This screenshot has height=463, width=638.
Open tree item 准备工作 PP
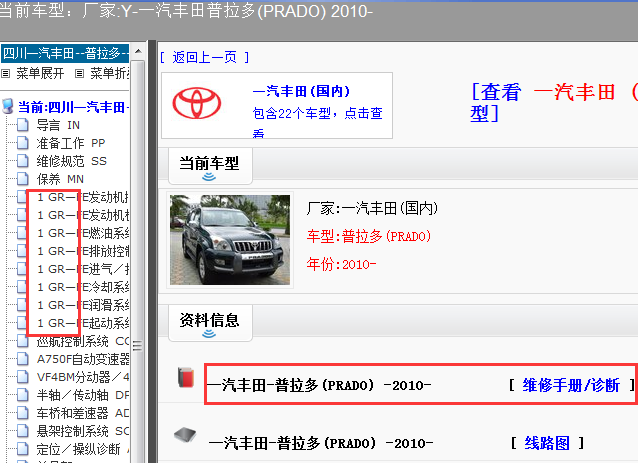71,143
